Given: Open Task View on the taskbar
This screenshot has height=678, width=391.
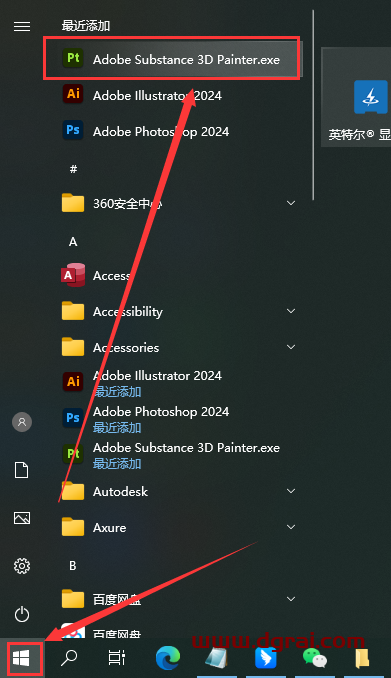Looking at the screenshot, I should [x=116, y=658].
